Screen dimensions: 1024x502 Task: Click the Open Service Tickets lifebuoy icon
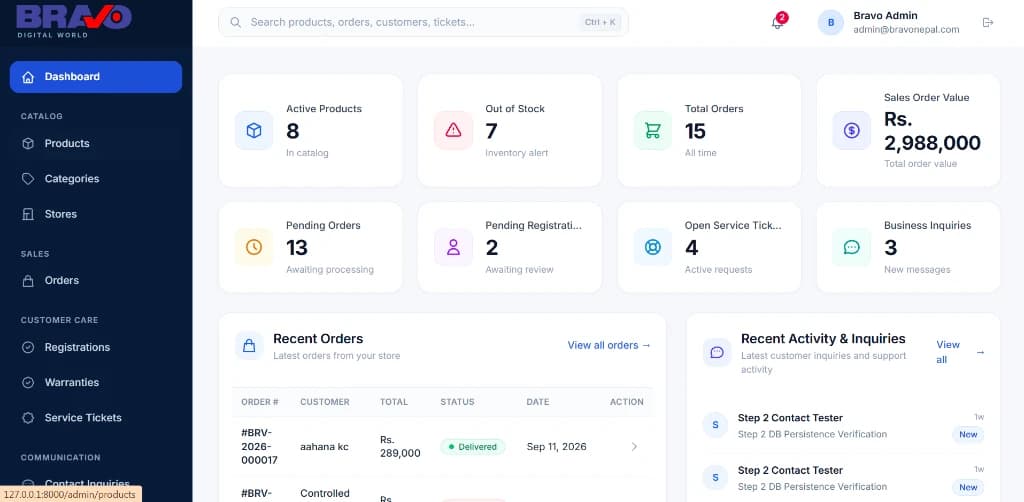coord(652,247)
